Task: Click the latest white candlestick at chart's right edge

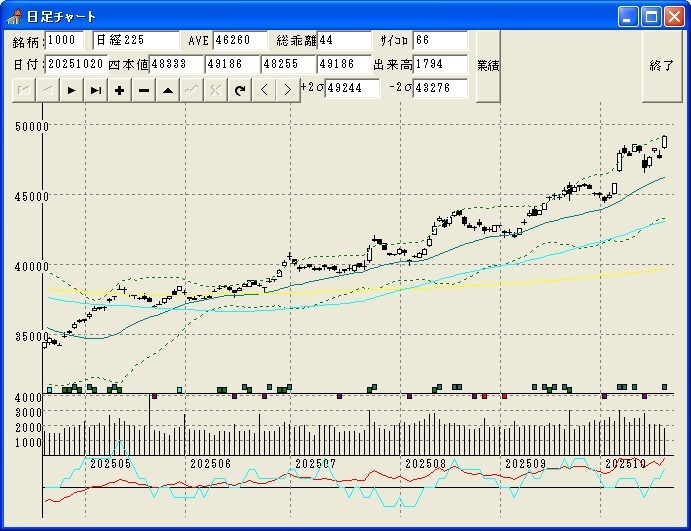Action: point(665,142)
